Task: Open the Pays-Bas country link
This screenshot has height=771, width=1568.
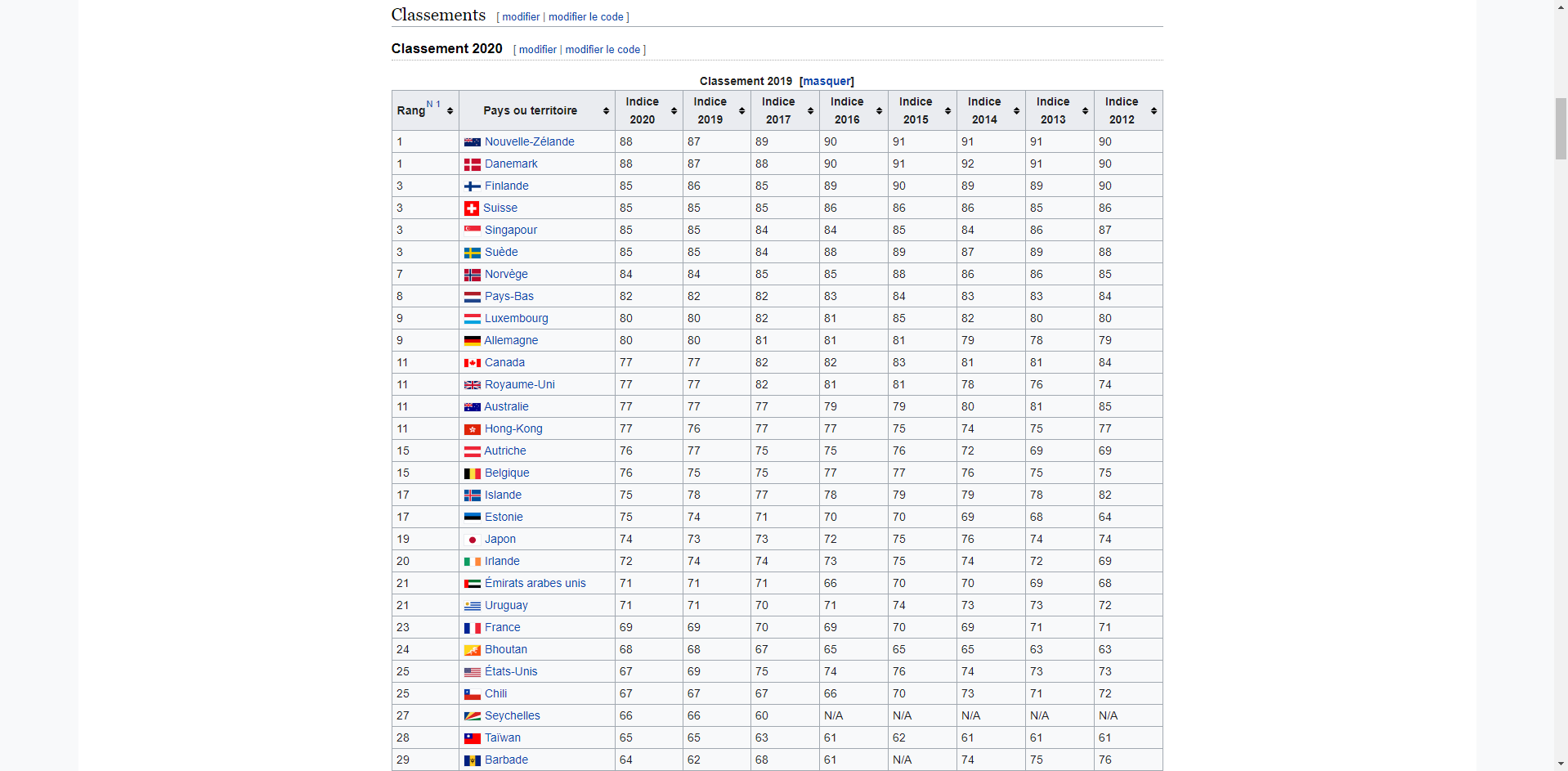Action: pos(508,296)
